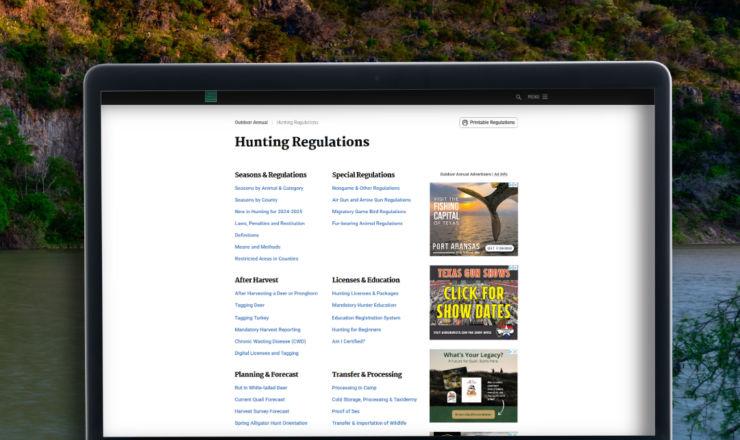Open Cold Storage, Processing & Taxidermy link
The height and width of the screenshot is (440, 740).
point(374,399)
